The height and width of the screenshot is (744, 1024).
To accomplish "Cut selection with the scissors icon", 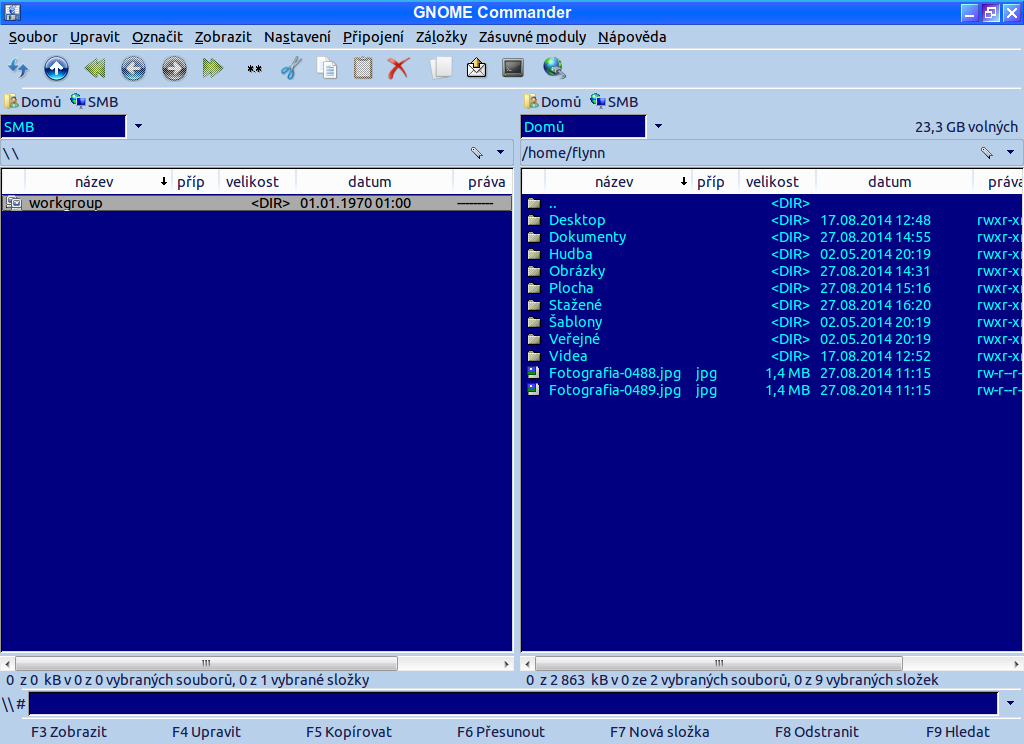I will [x=291, y=68].
